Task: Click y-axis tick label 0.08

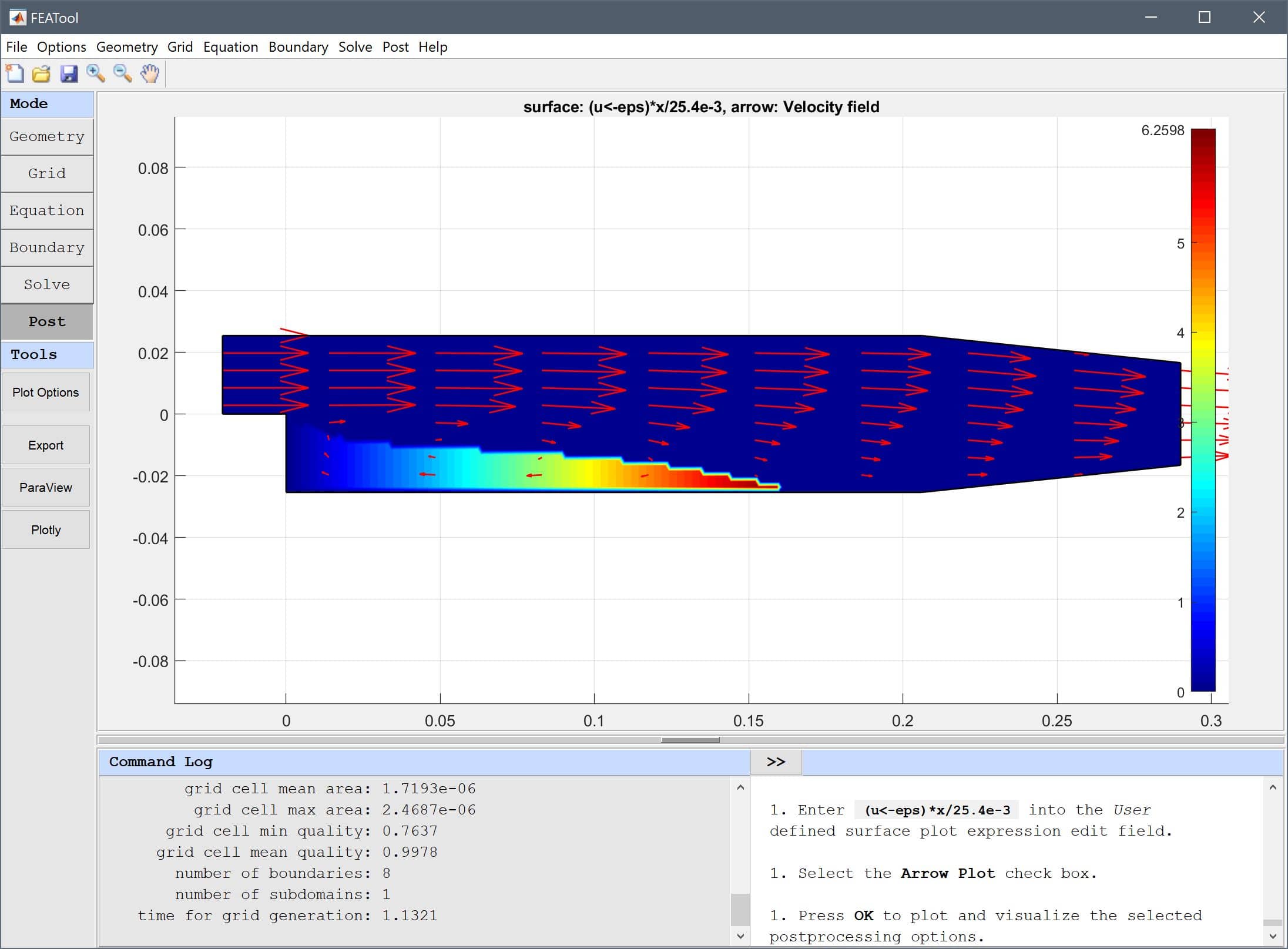Action: (x=153, y=169)
